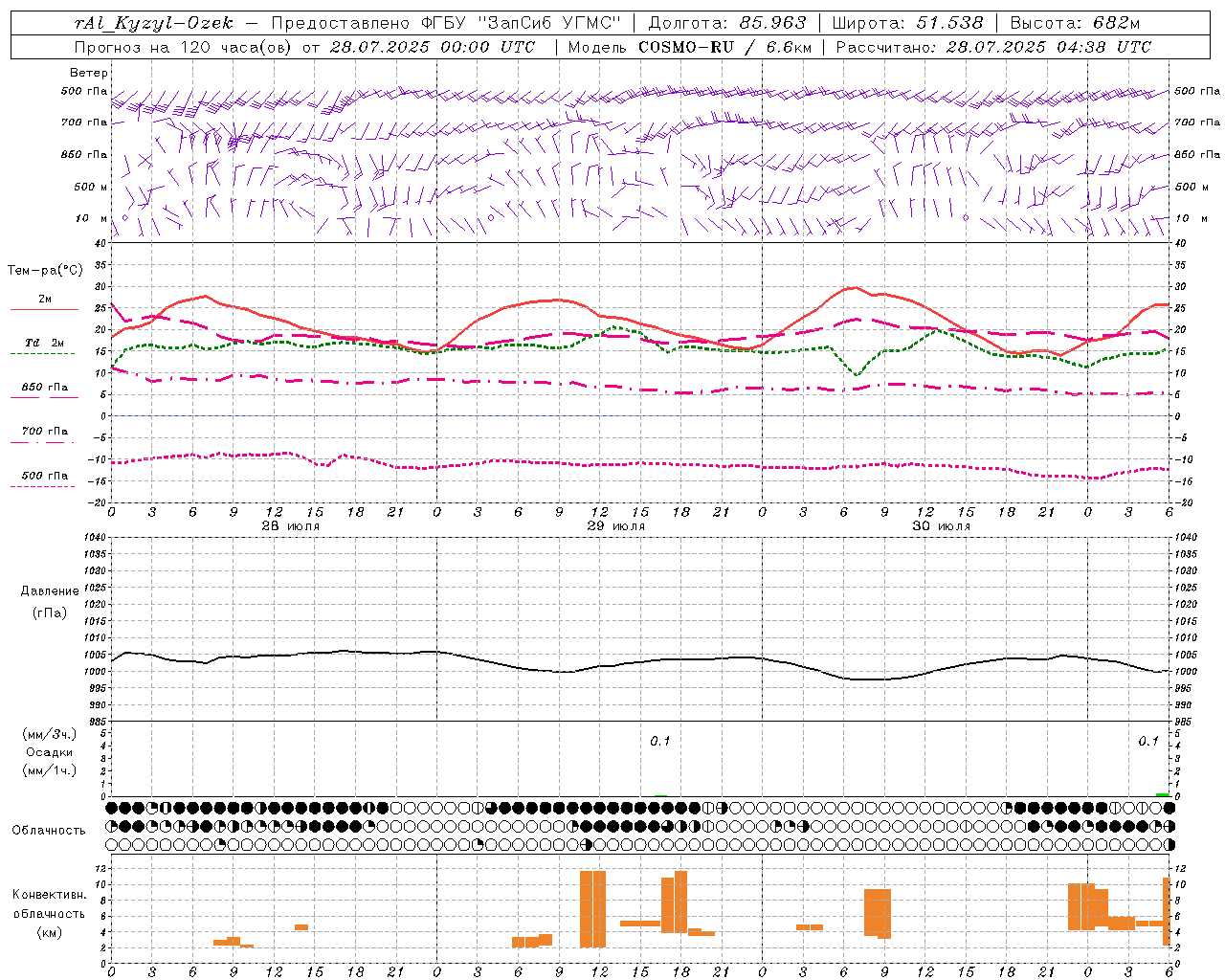Click the Конвективн. облачность label
This screenshot has width=1225, height=980.
49,904
